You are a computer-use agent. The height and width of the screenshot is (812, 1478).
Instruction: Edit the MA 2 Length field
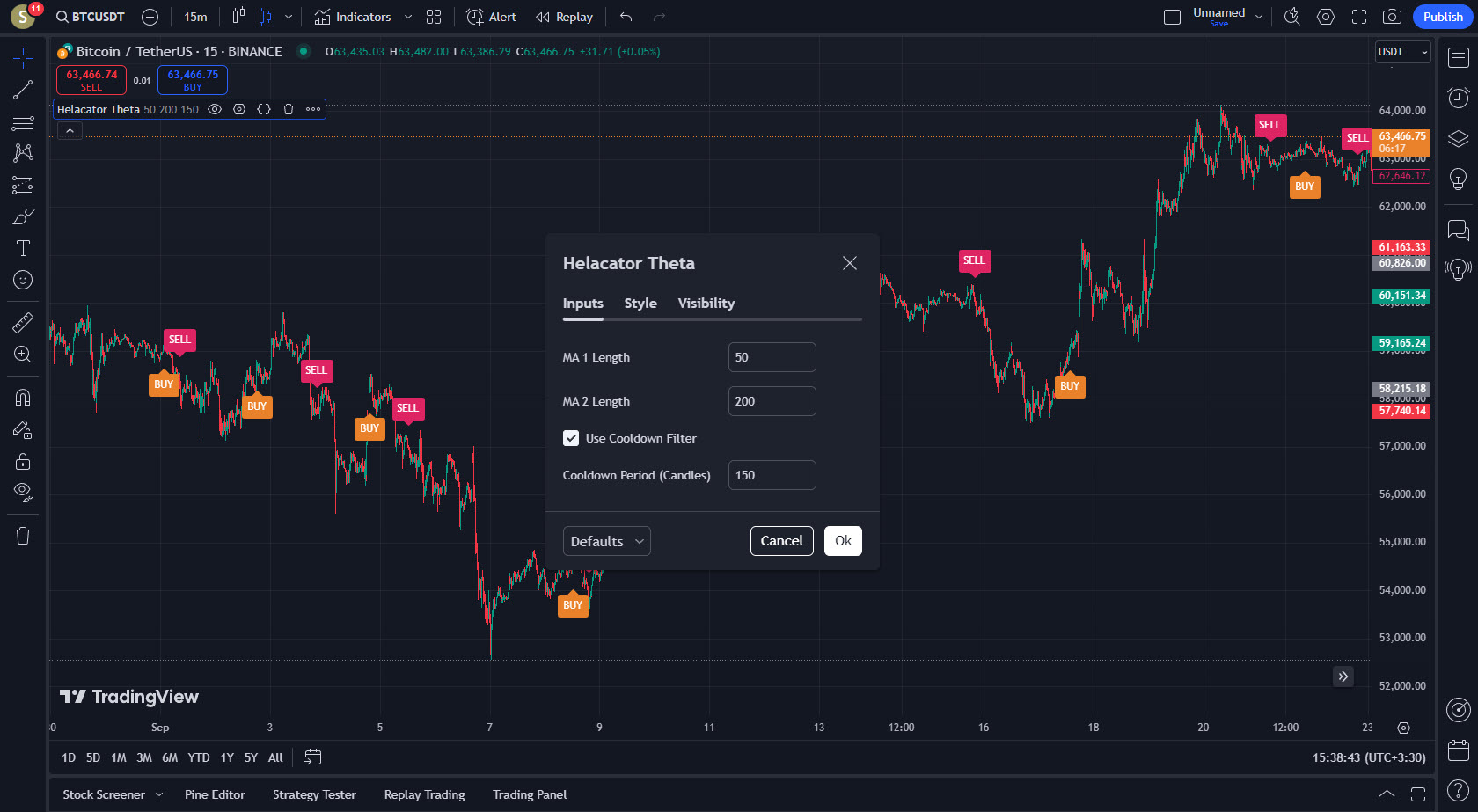tap(772, 401)
